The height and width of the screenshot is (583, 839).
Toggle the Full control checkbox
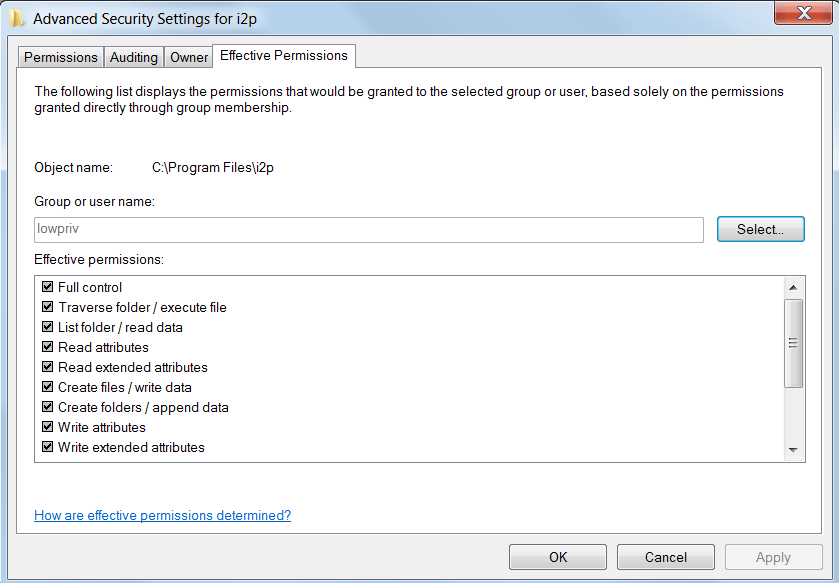[x=48, y=287]
